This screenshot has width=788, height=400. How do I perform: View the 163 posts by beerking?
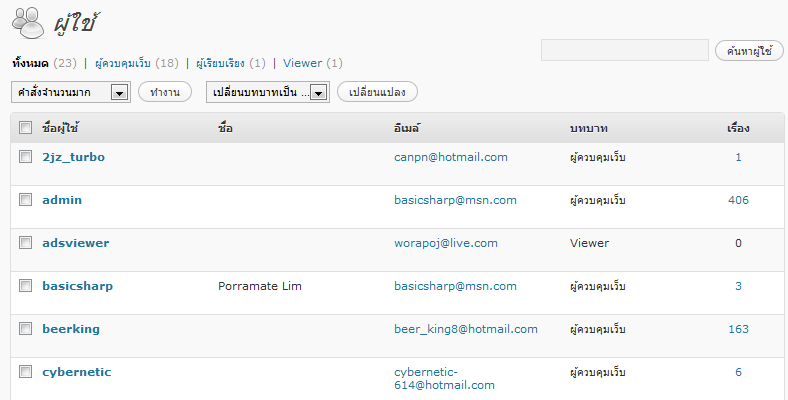(738, 329)
